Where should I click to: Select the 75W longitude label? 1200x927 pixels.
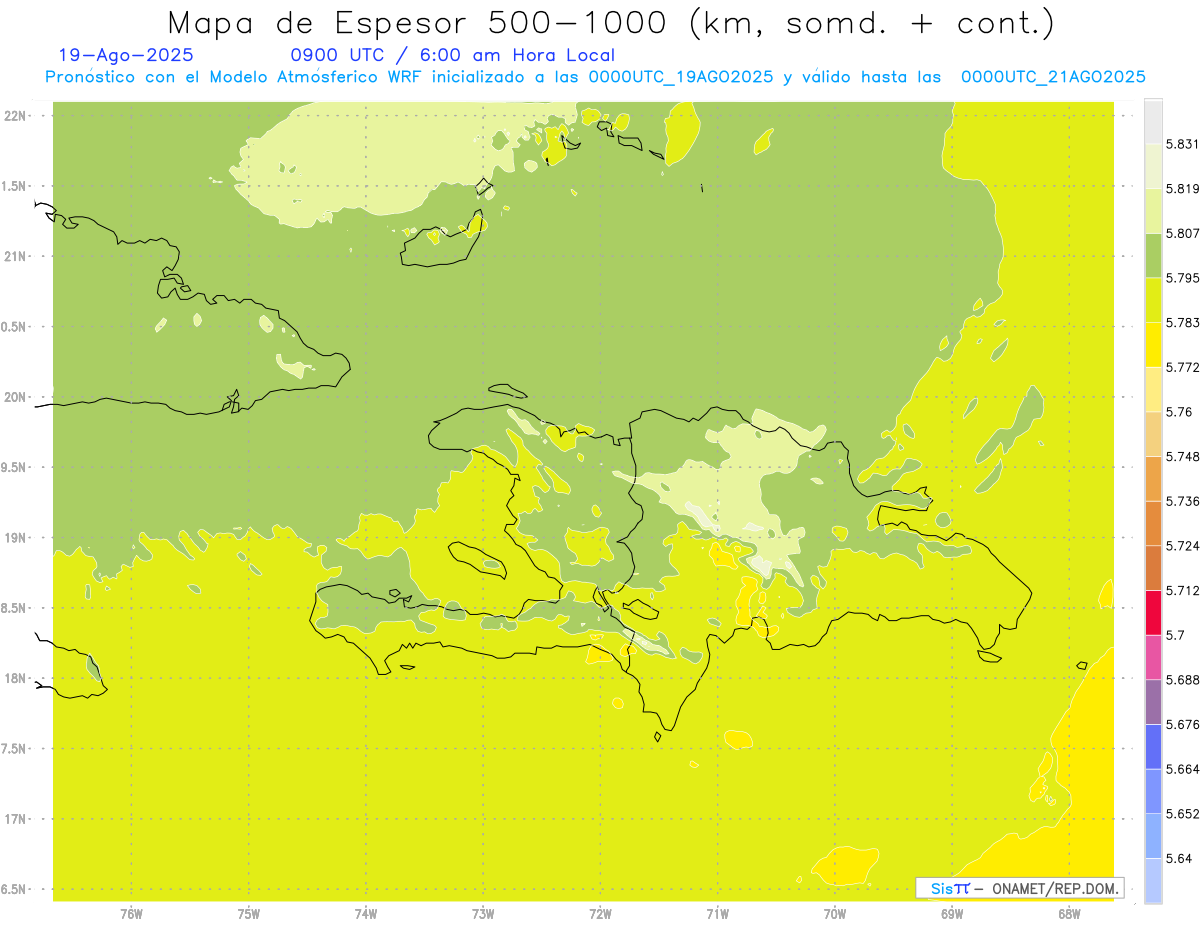pos(249,914)
